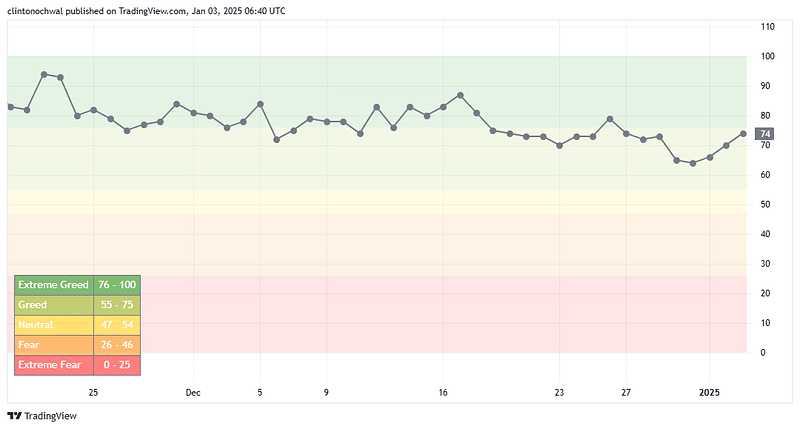Screen dimensions: 800x429
Task: Click the Dec label on time axis
Action: click(193, 392)
